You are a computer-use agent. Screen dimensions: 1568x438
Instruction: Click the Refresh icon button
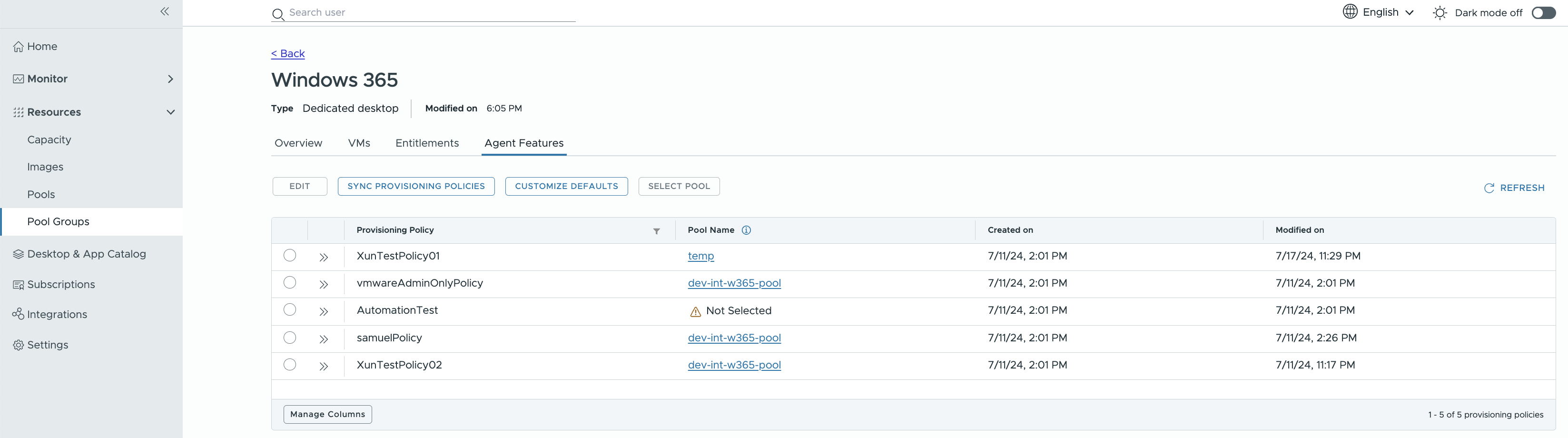[1489, 188]
